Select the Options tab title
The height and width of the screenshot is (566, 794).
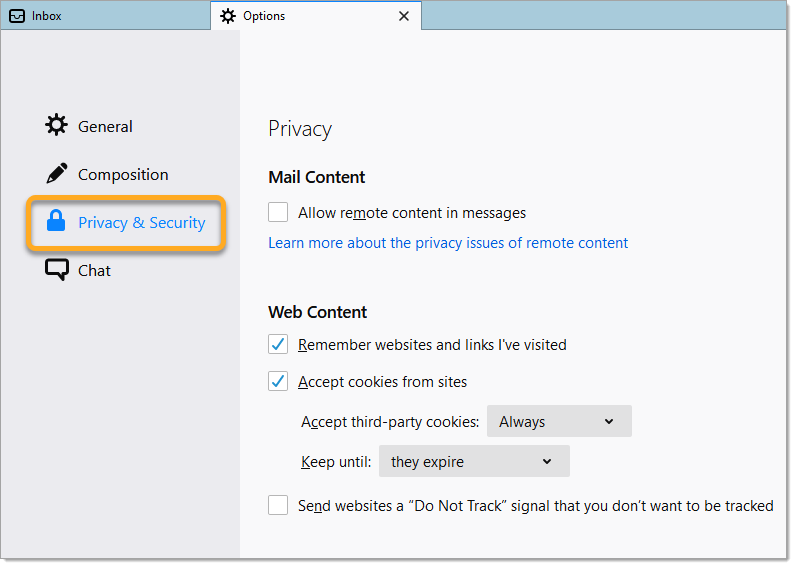(264, 16)
